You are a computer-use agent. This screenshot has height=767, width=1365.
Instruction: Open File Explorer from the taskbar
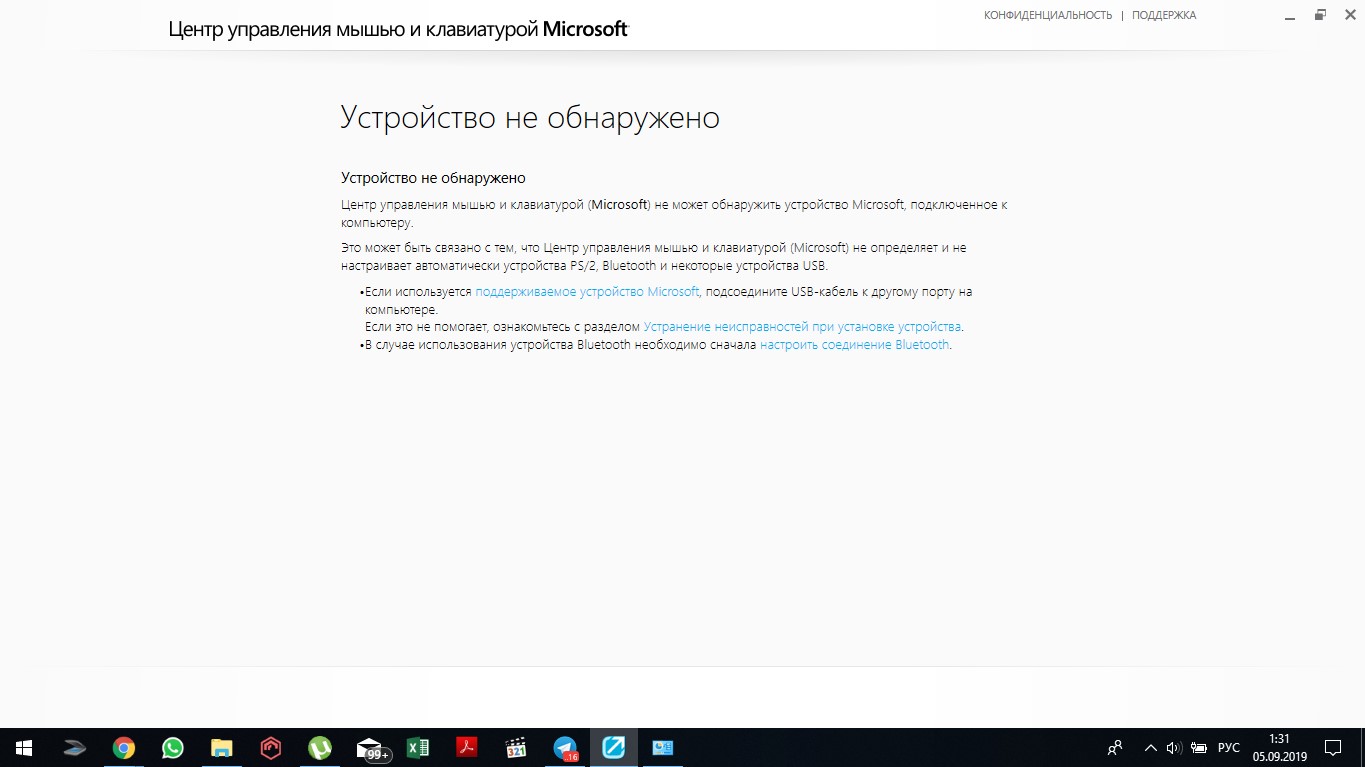pos(222,748)
